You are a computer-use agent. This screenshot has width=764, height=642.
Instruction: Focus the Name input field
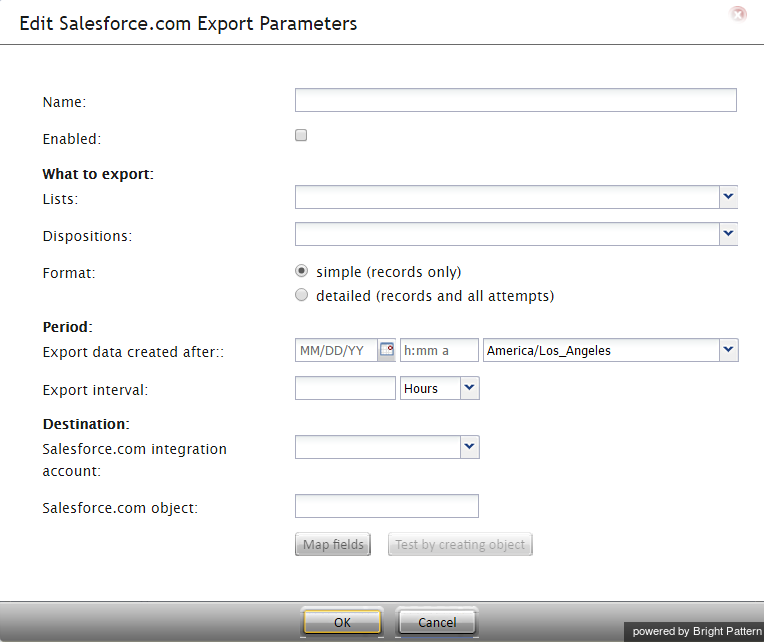(x=516, y=100)
